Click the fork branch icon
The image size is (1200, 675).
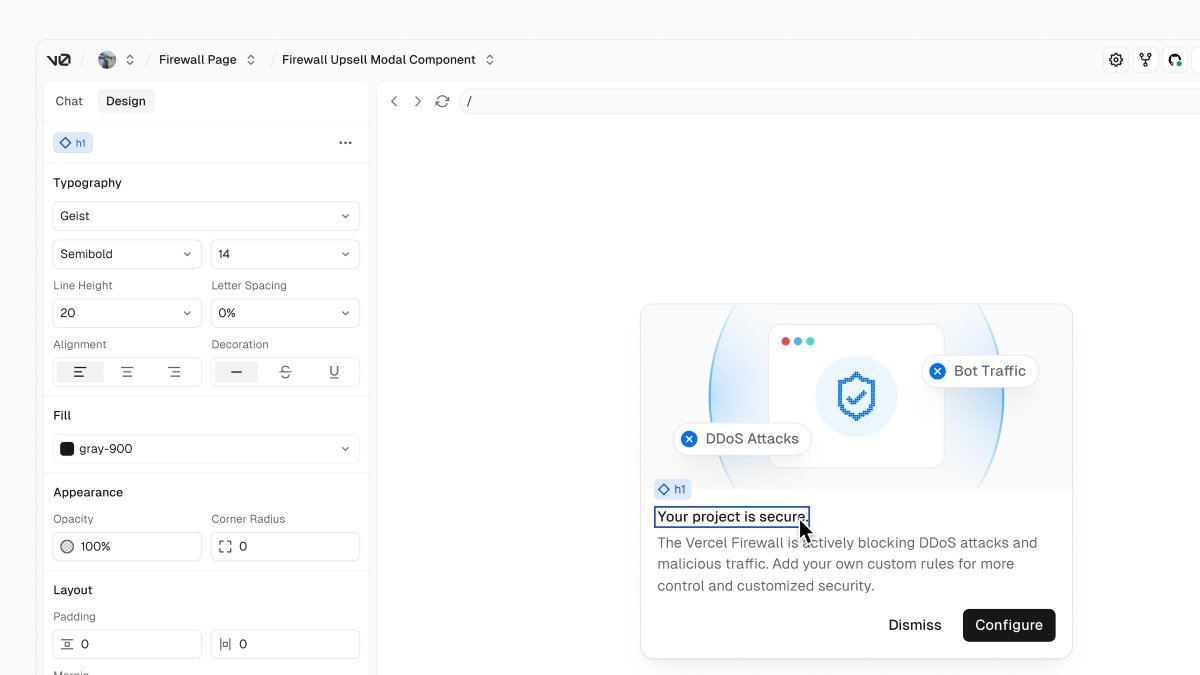click(x=1146, y=60)
